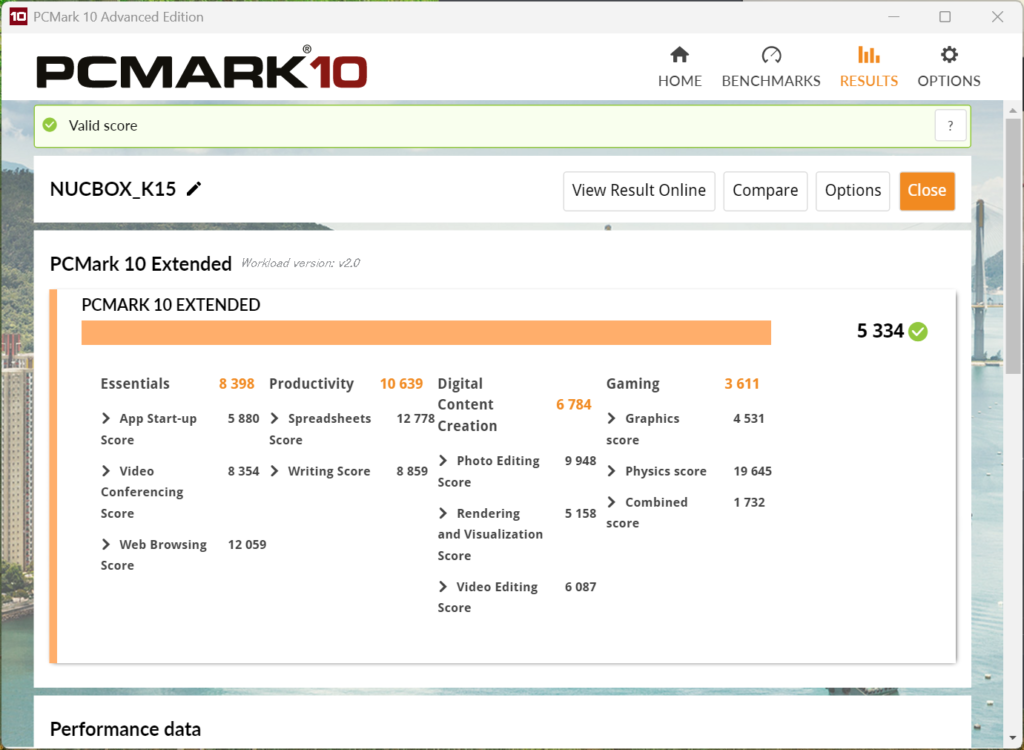
Task: Click the green Valid score checkmark icon
Action: tap(50, 126)
